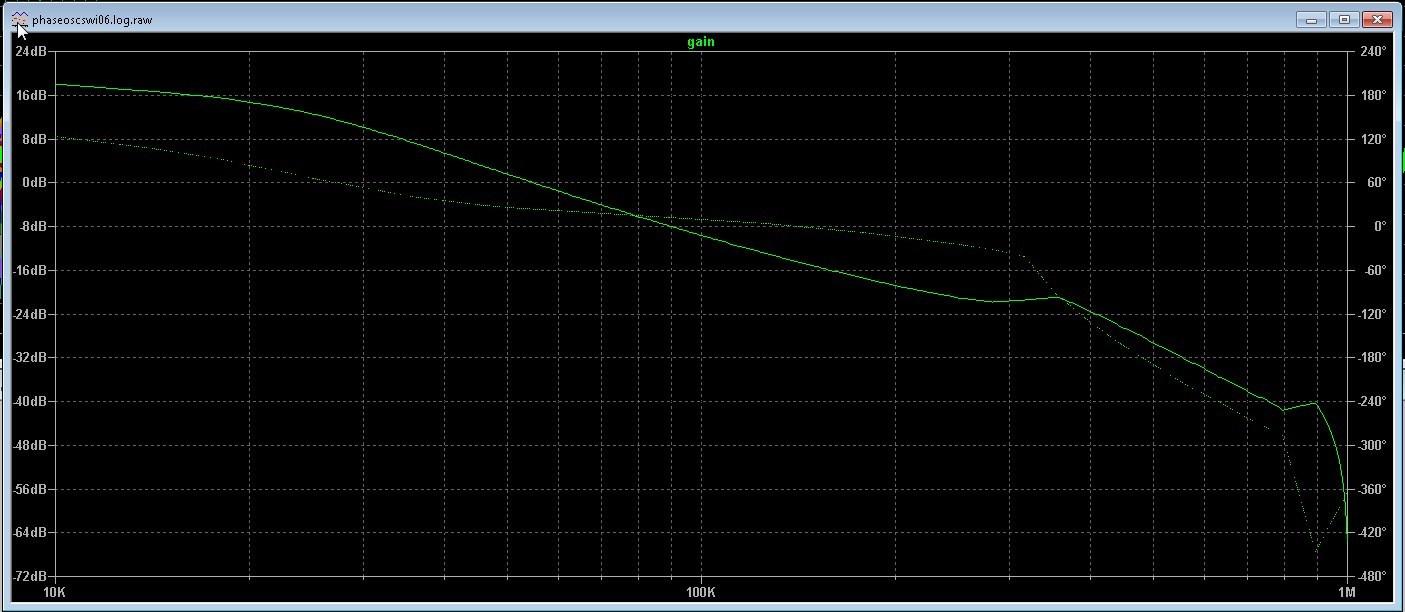Click the -40dB magnitude axis label
Viewport: 1405px width, 612px height.
[31, 402]
